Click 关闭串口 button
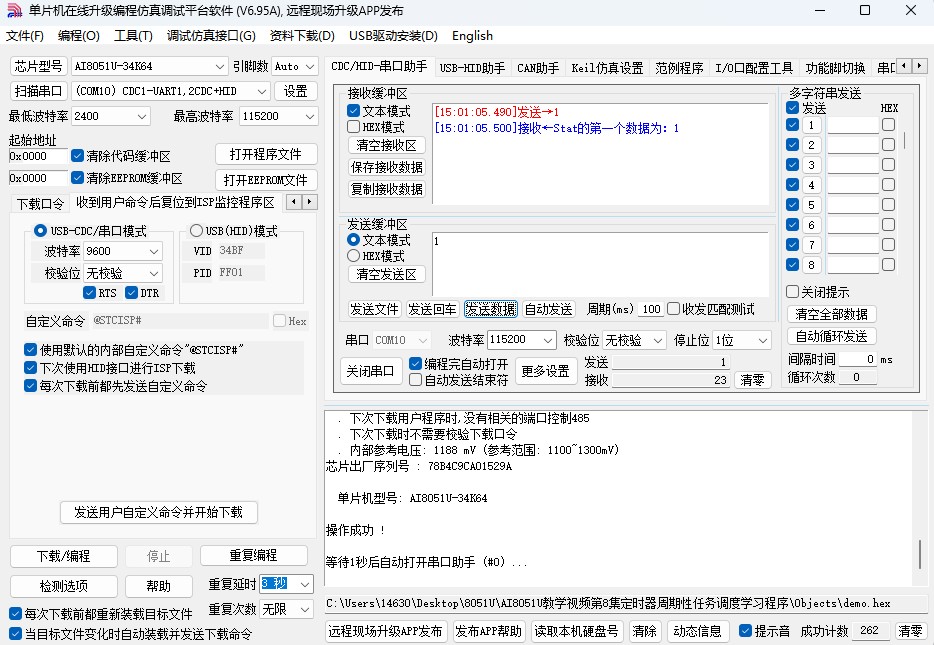This screenshot has height=645, width=934. click(x=371, y=371)
